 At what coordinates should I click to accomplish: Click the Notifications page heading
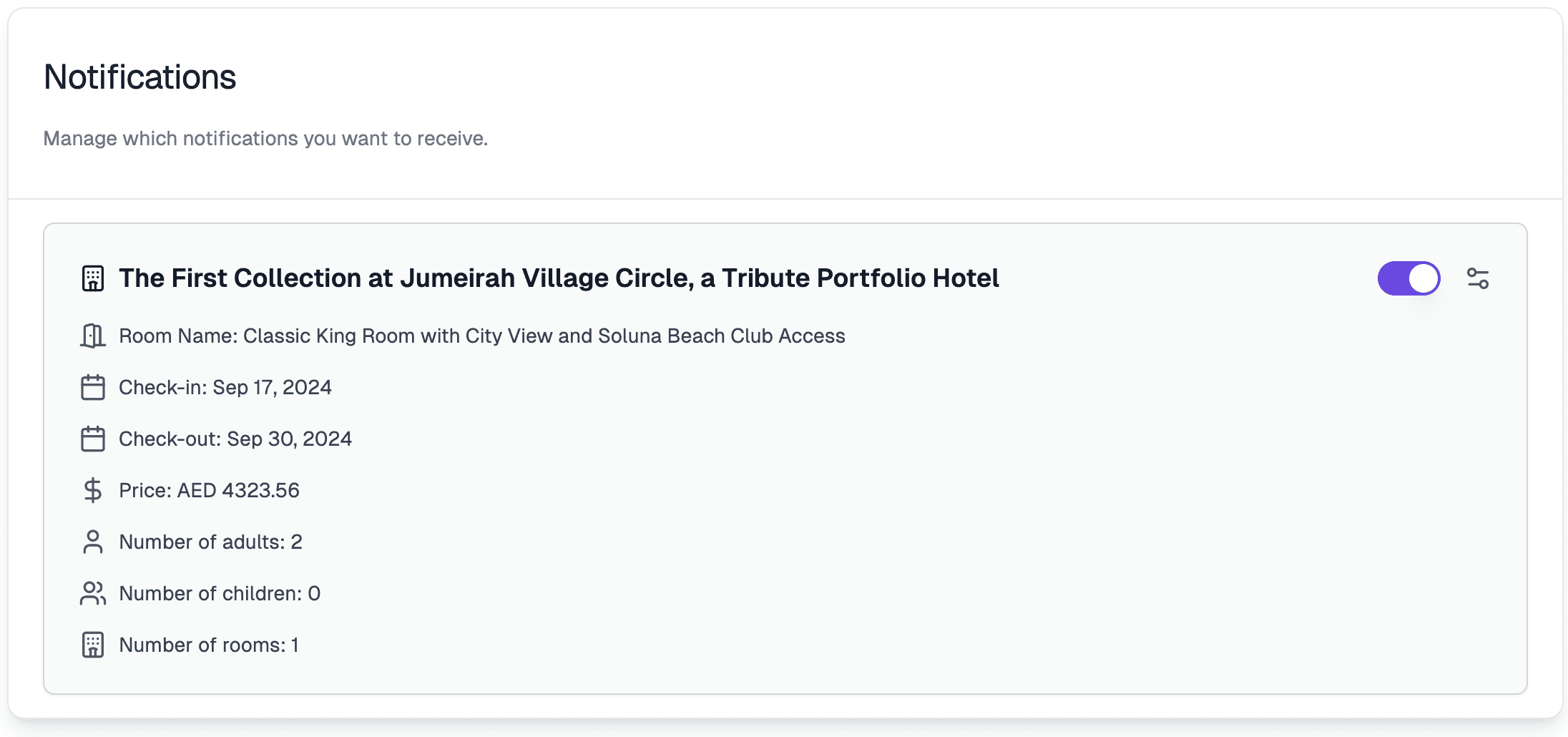pos(140,77)
